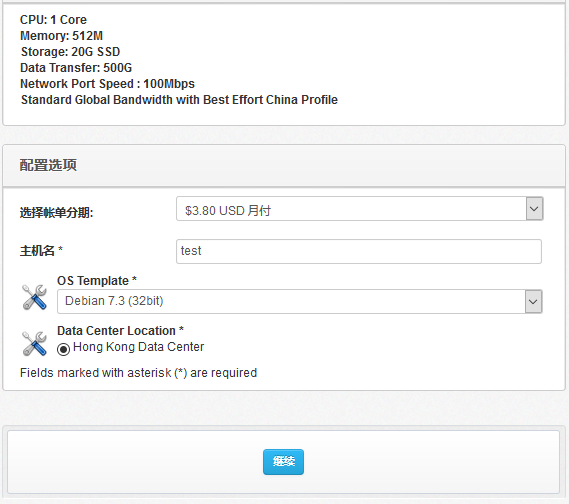569x504 pixels.
Task: Click the CPU: 1 Core spec line
Action: pos(53,20)
